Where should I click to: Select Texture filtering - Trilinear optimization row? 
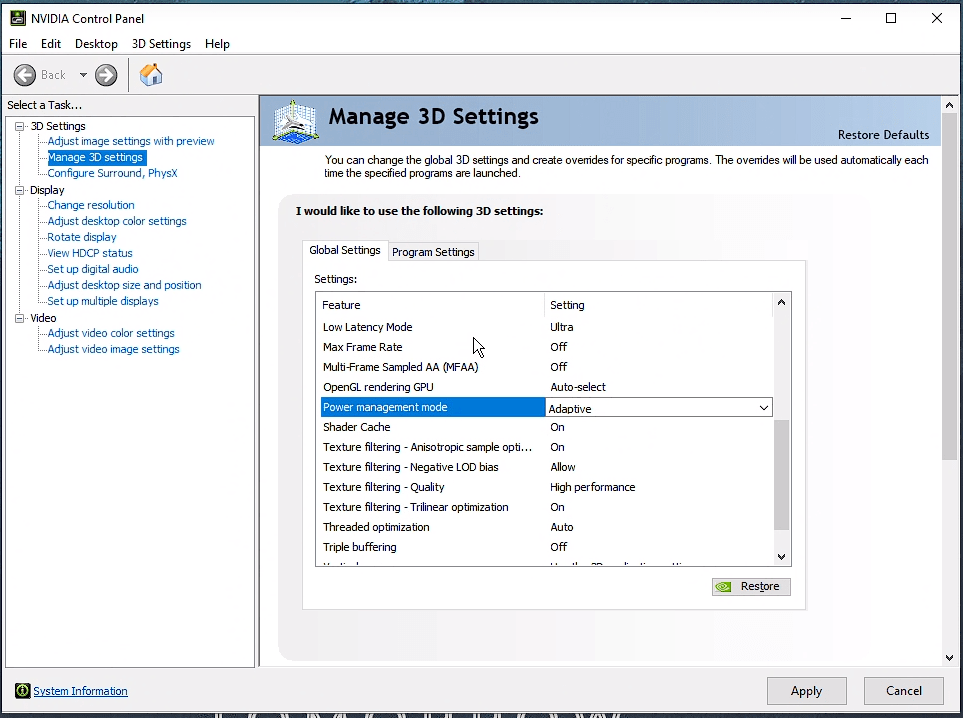coord(547,507)
